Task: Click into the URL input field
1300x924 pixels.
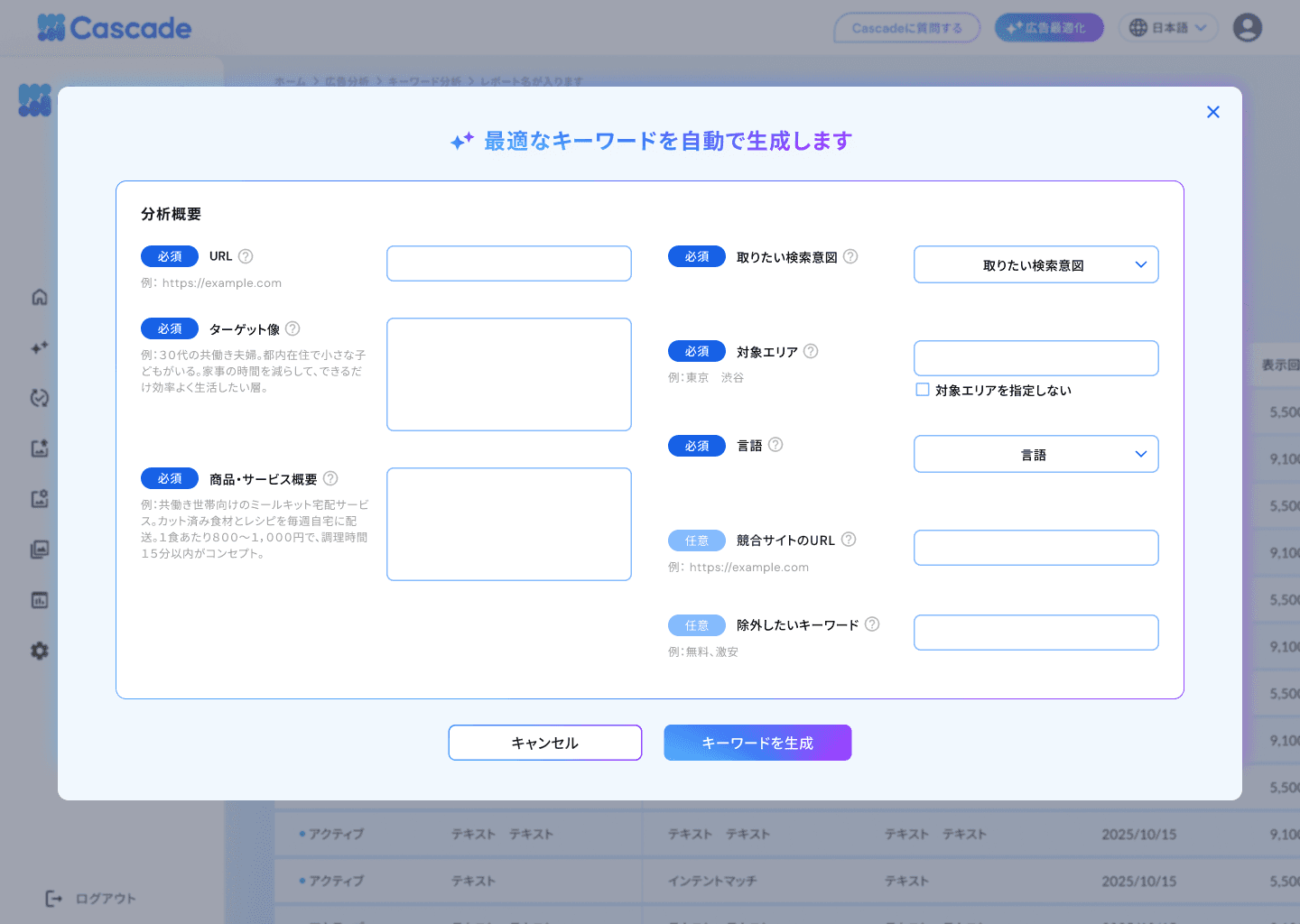Action: [x=509, y=263]
